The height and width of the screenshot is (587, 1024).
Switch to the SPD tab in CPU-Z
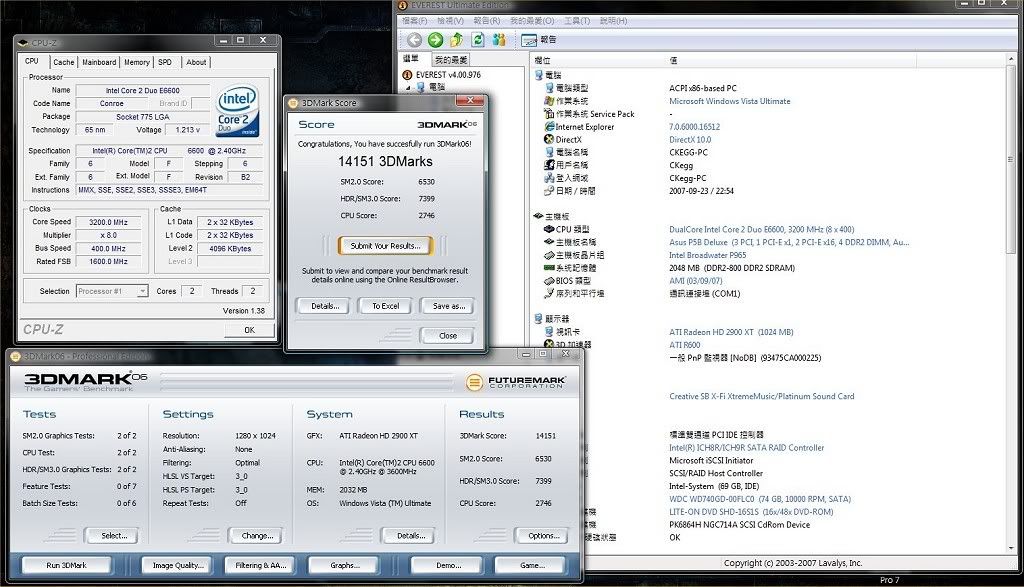[165, 62]
